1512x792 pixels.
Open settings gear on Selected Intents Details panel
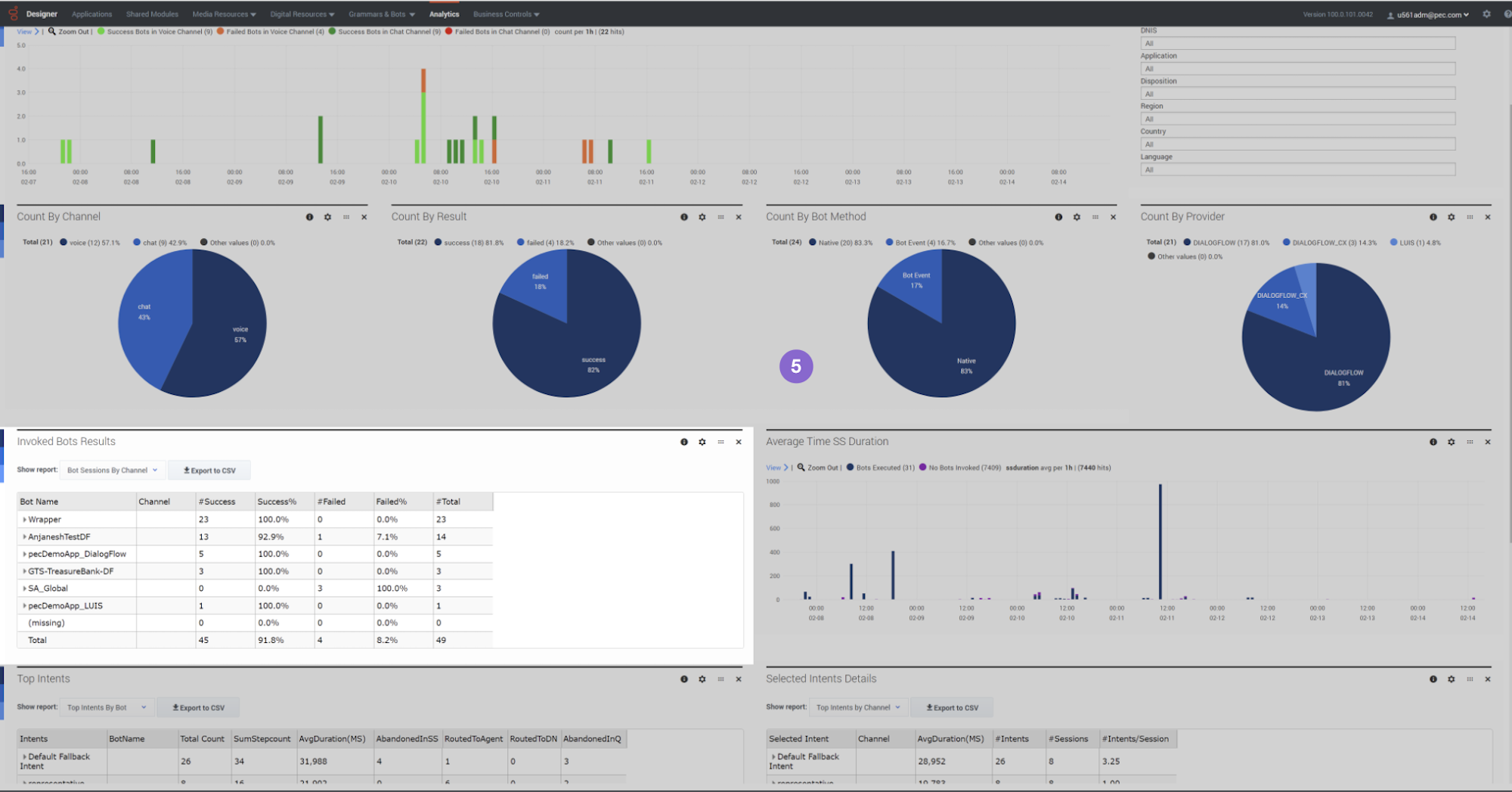point(1452,679)
